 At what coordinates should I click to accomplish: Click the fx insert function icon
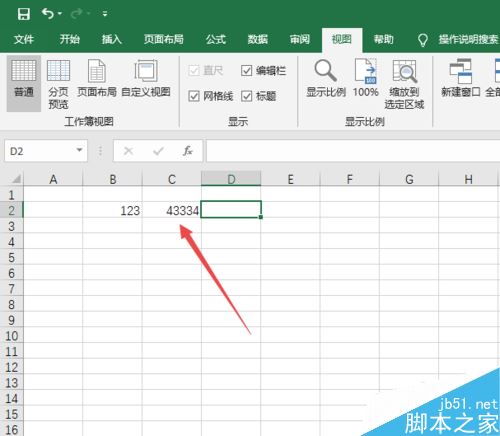click(x=188, y=151)
